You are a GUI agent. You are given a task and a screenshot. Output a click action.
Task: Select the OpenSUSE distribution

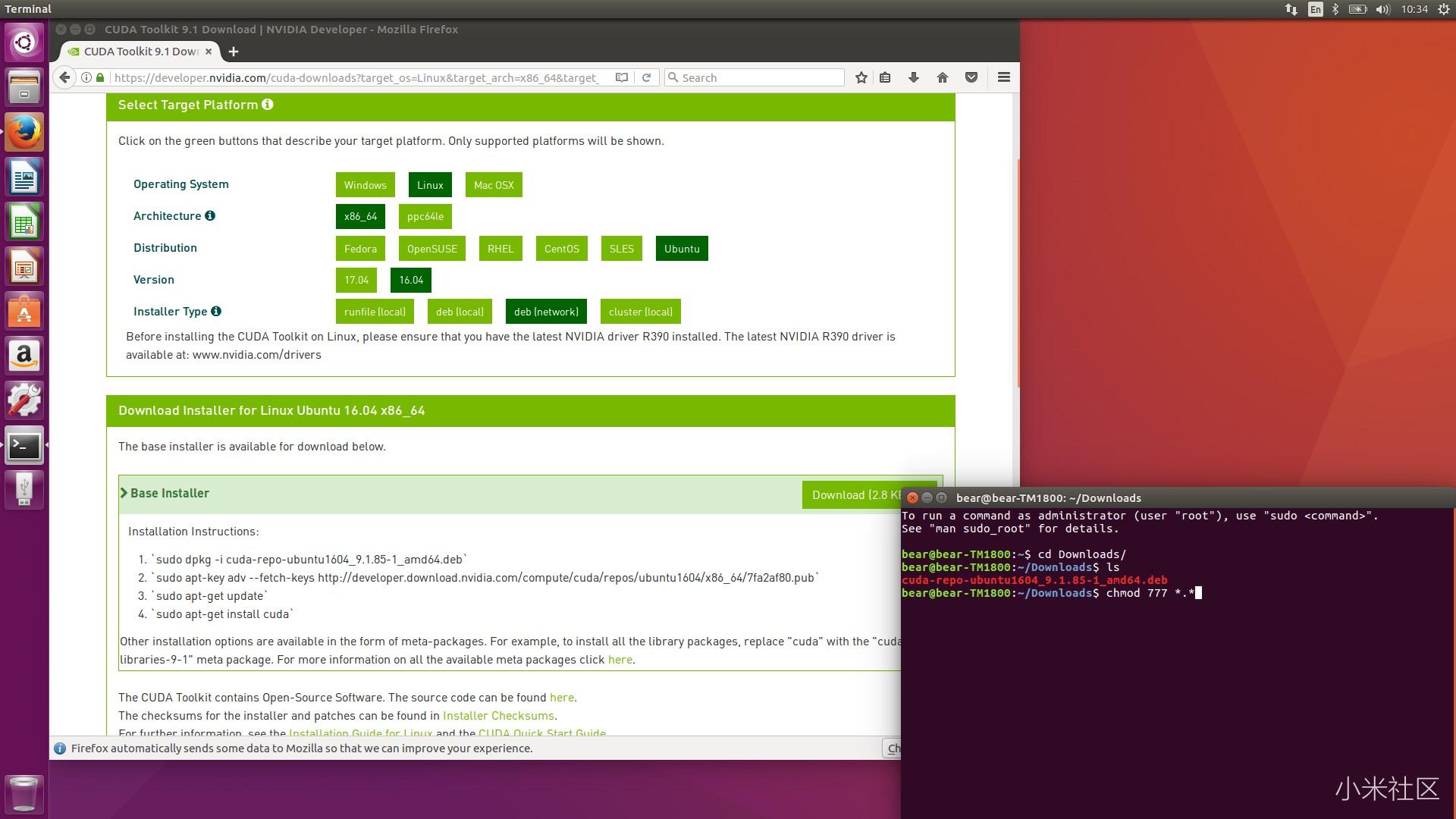coord(432,249)
